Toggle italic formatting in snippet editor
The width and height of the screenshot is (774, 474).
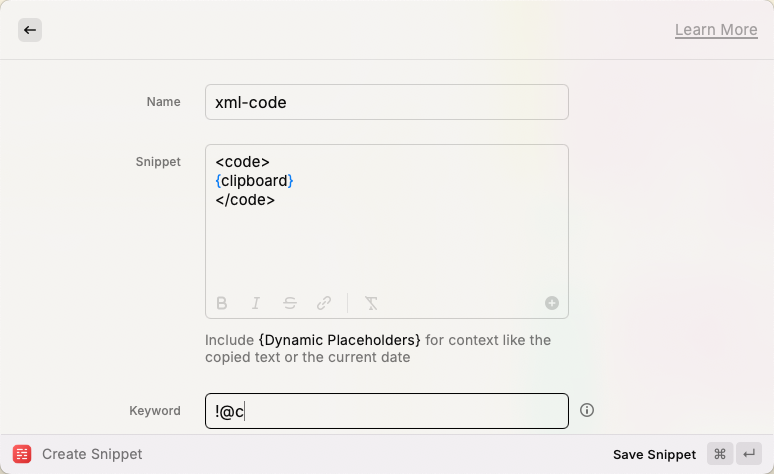coord(256,303)
